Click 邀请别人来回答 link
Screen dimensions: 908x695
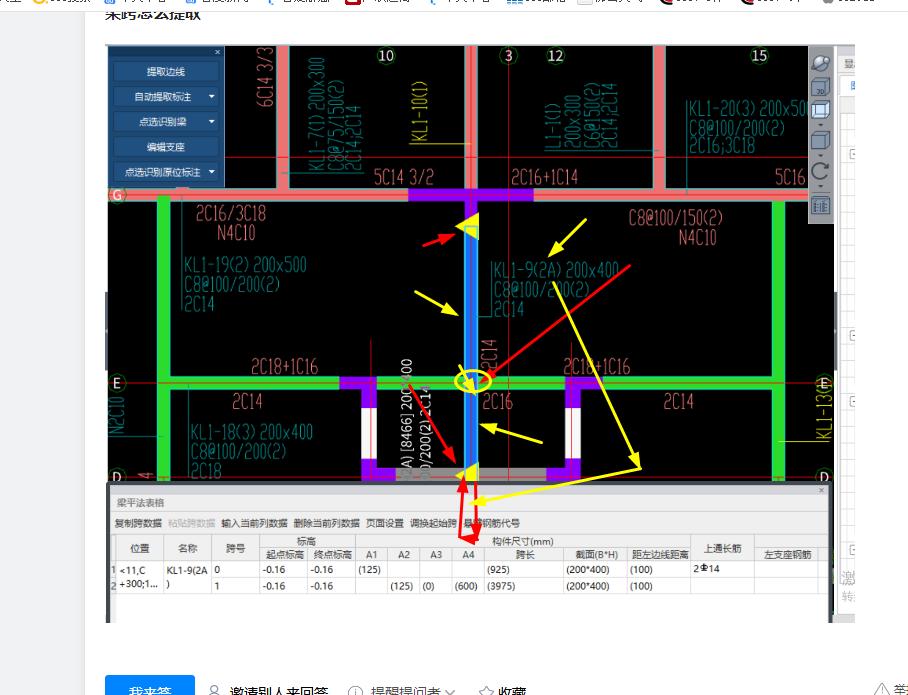(270, 690)
